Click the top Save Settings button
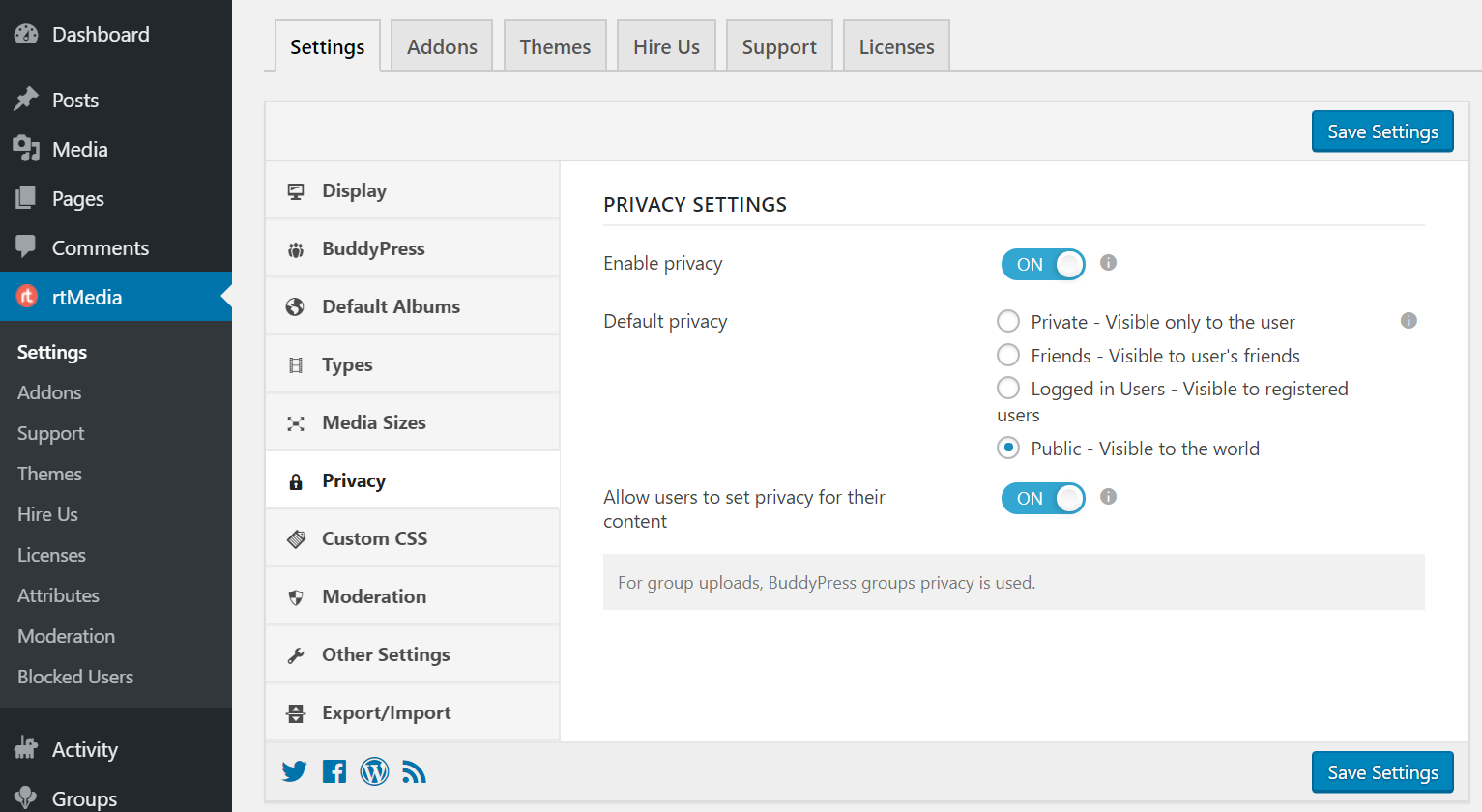1482x812 pixels. click(1382, 130)
